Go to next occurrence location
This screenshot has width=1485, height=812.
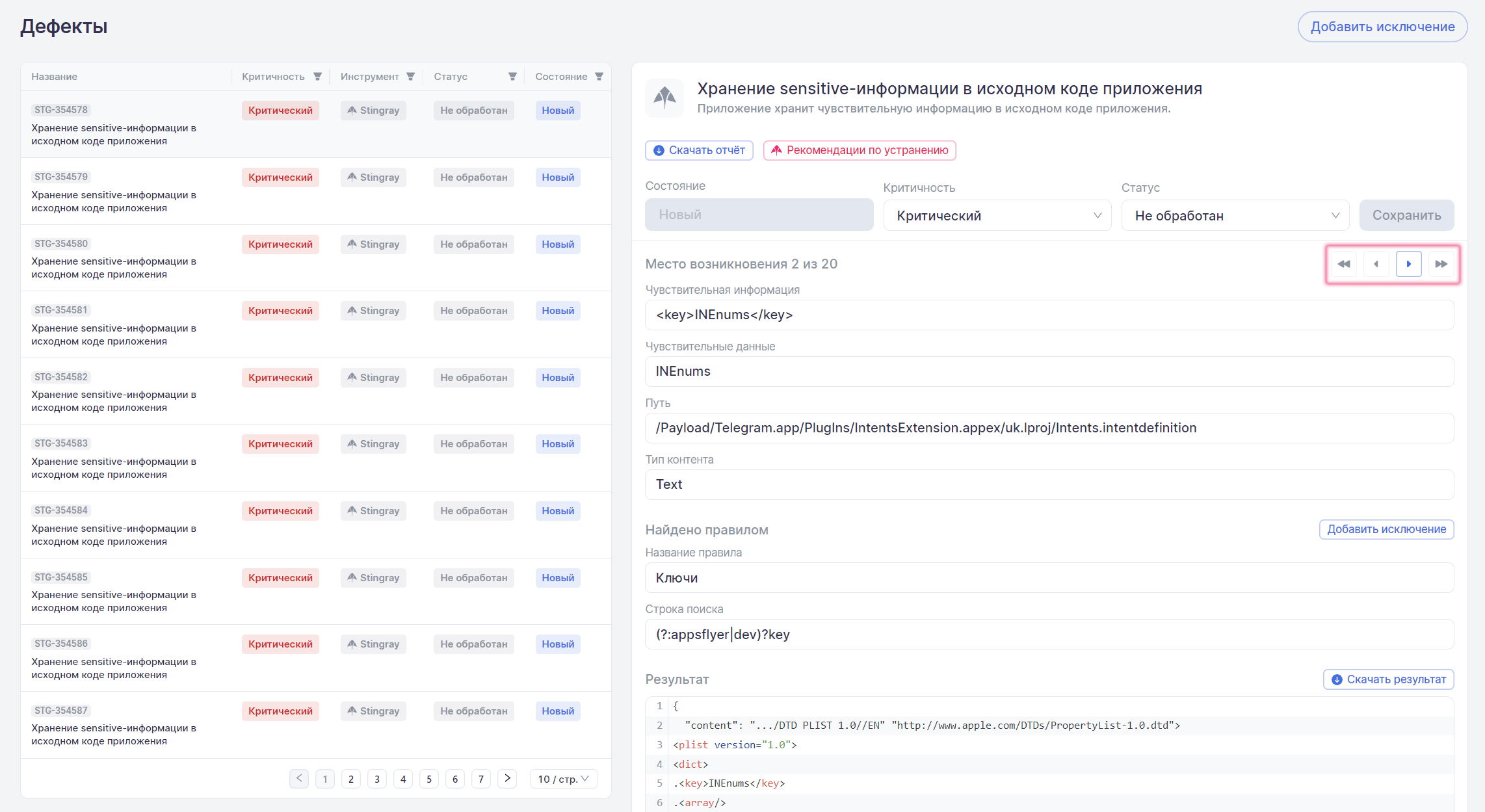click(x=1408, y=264)
